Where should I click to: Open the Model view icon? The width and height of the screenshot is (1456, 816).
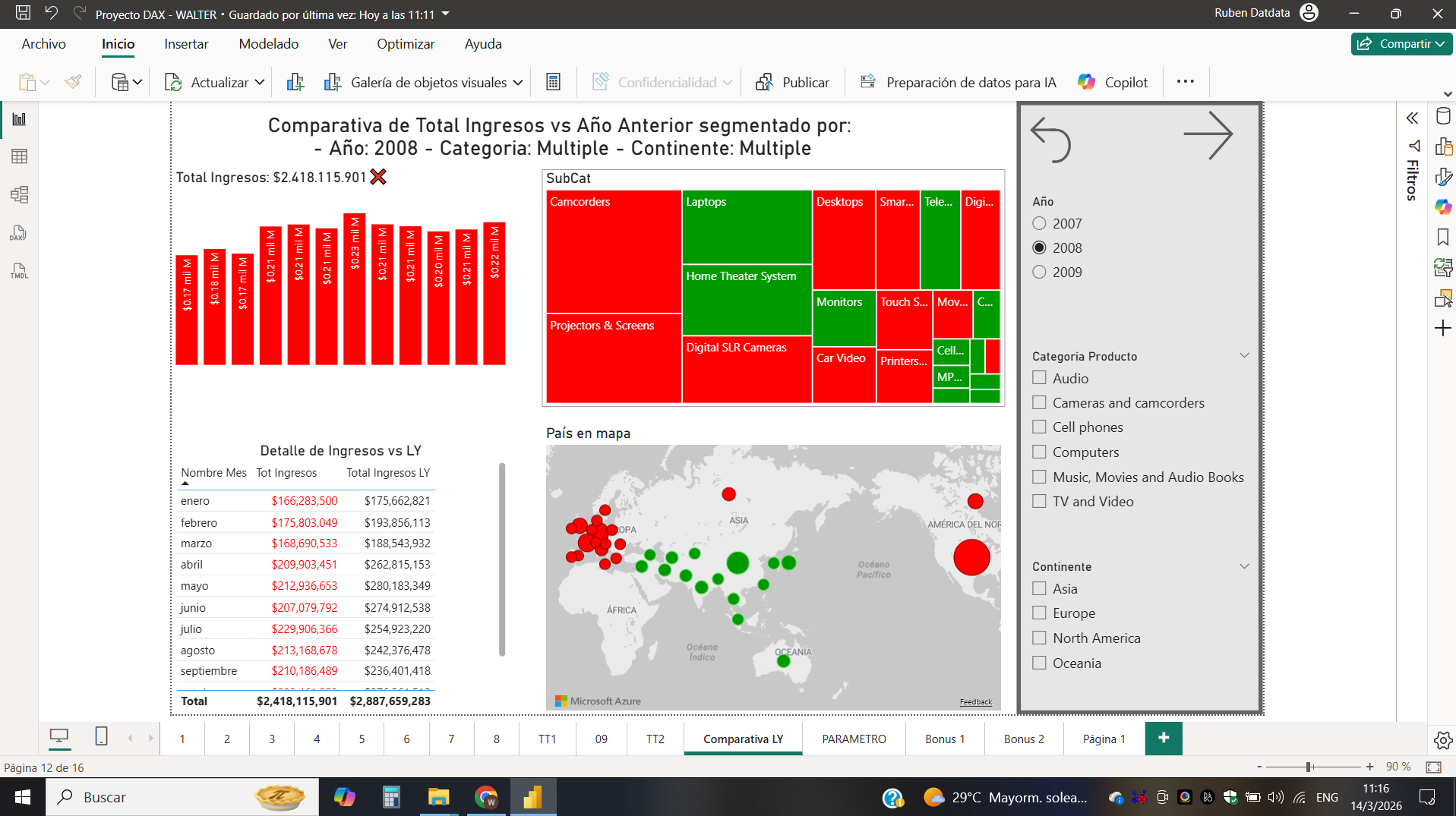[x=19, y=194]
